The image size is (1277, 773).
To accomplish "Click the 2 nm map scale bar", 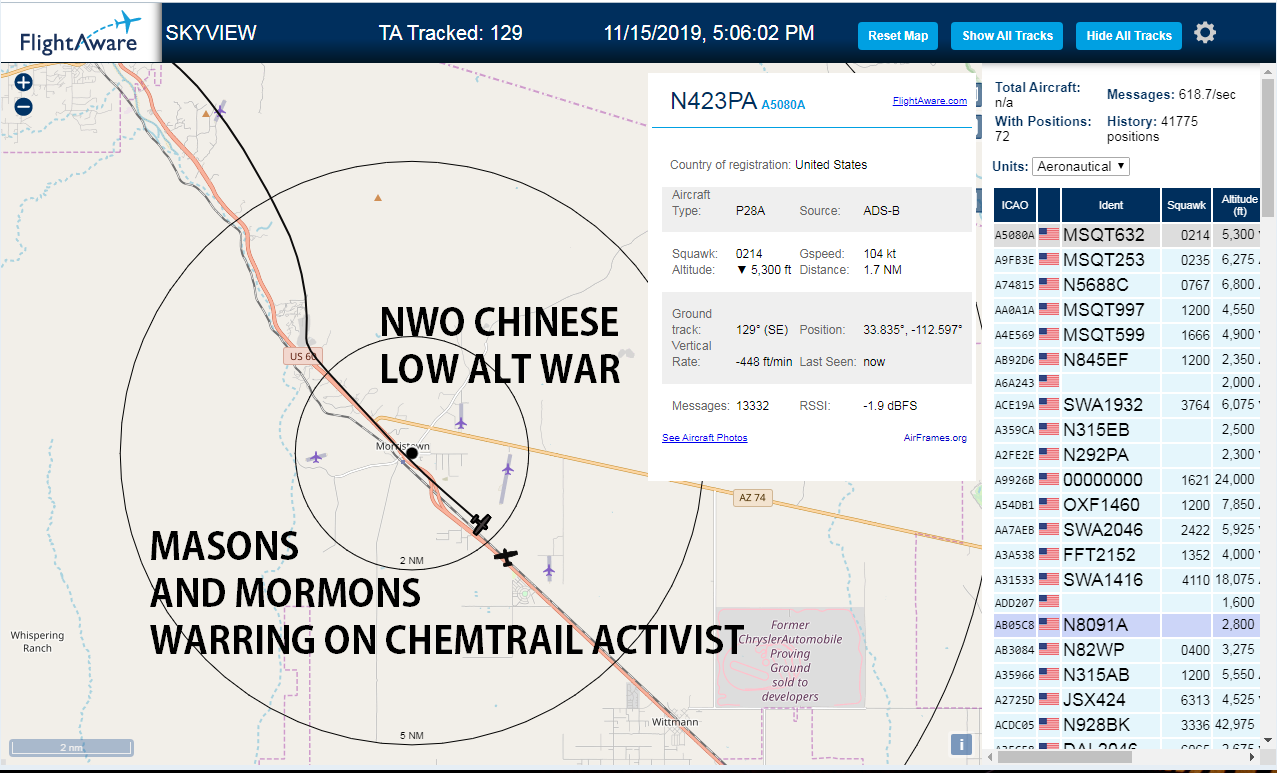I will pyautogui.click(x=71, y=747).
